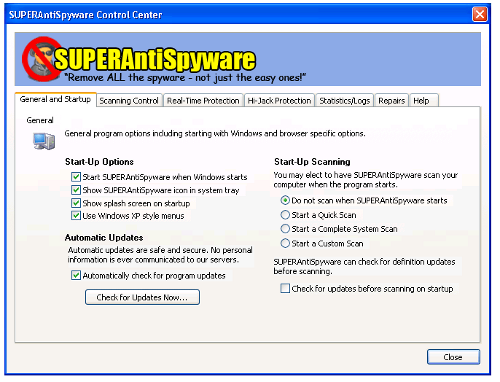
Task: Toggle Use Windows XP style menus
Action: coord(76,216)
